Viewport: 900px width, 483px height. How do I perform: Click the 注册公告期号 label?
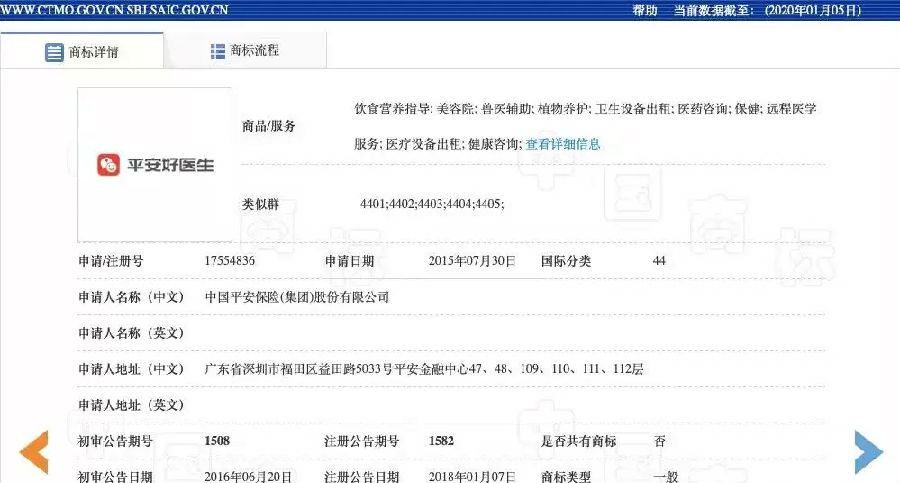362,441
